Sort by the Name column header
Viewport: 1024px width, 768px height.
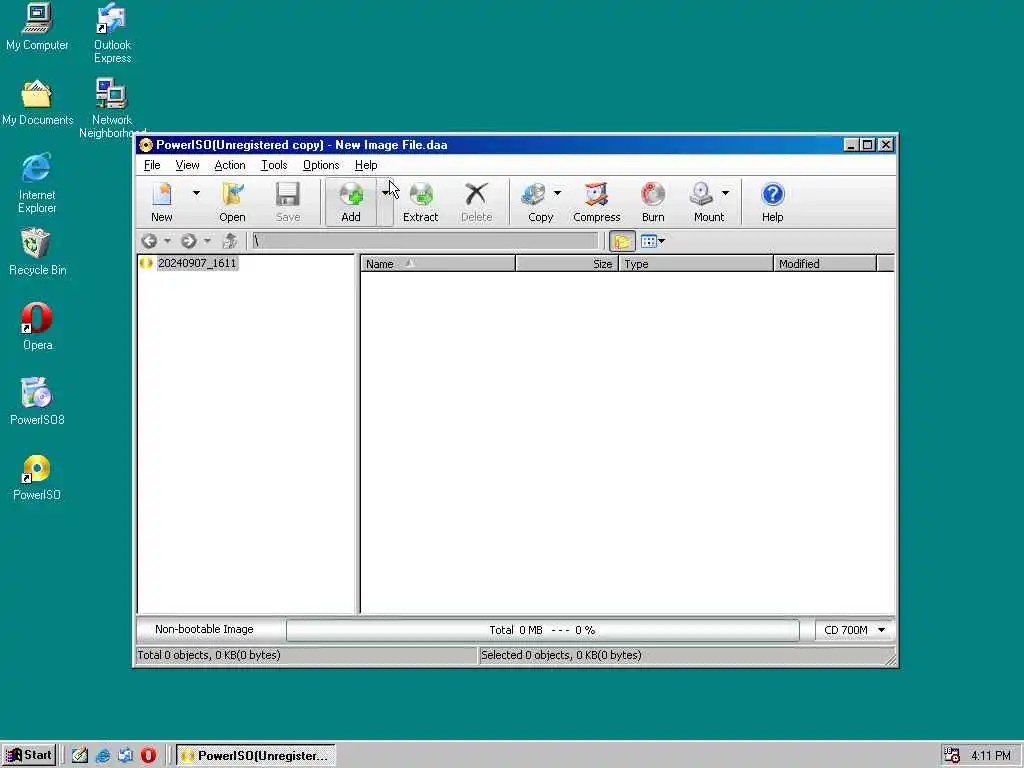tap(438, 264)
